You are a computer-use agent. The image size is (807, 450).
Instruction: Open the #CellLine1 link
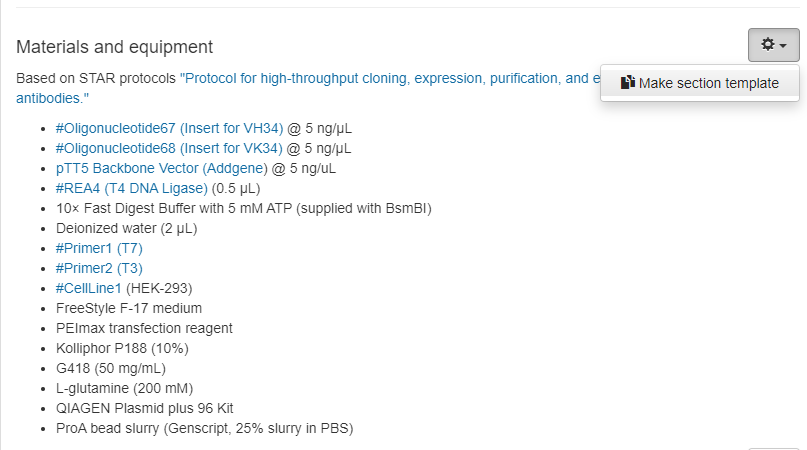88,288
